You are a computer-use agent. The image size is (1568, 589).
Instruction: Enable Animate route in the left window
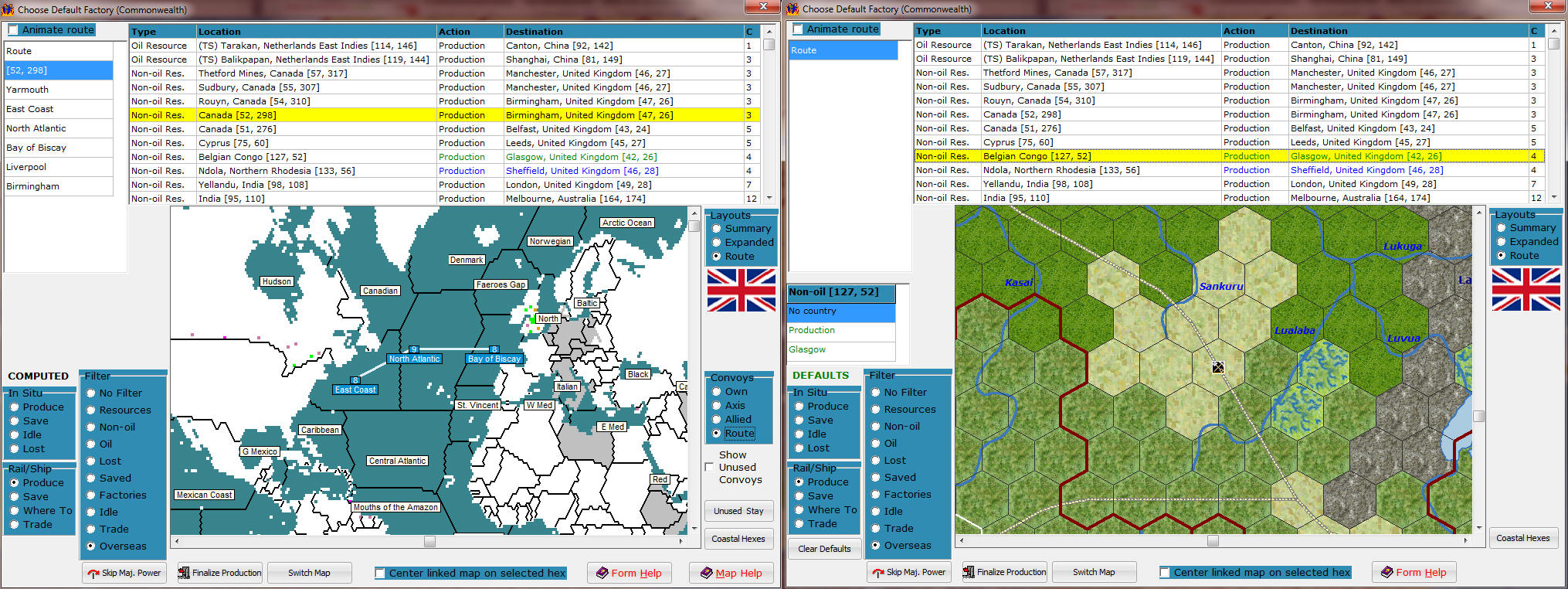click(x=13, y=30)
